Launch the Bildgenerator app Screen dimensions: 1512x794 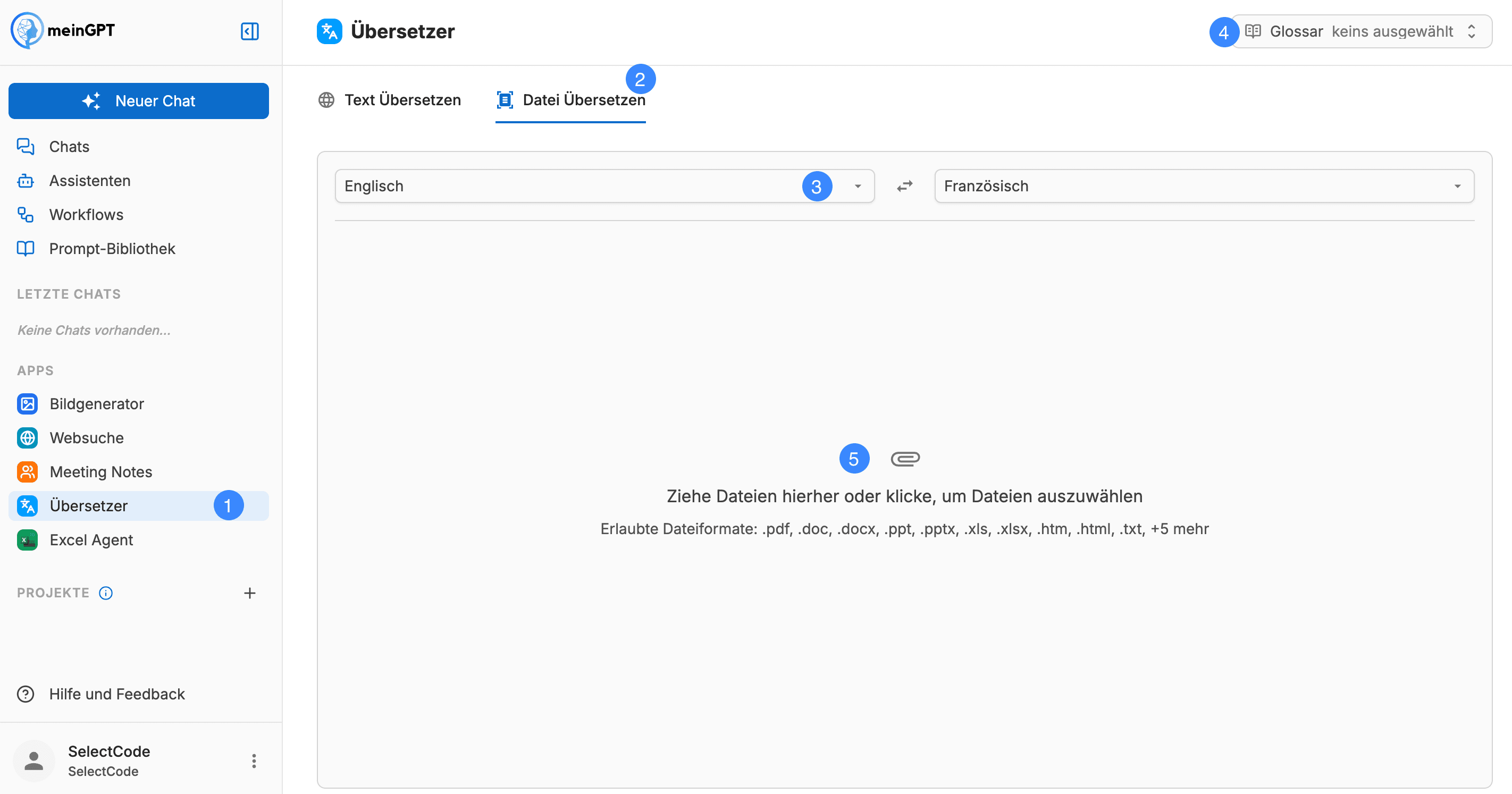pyautogui.click(x=97, y=404)
